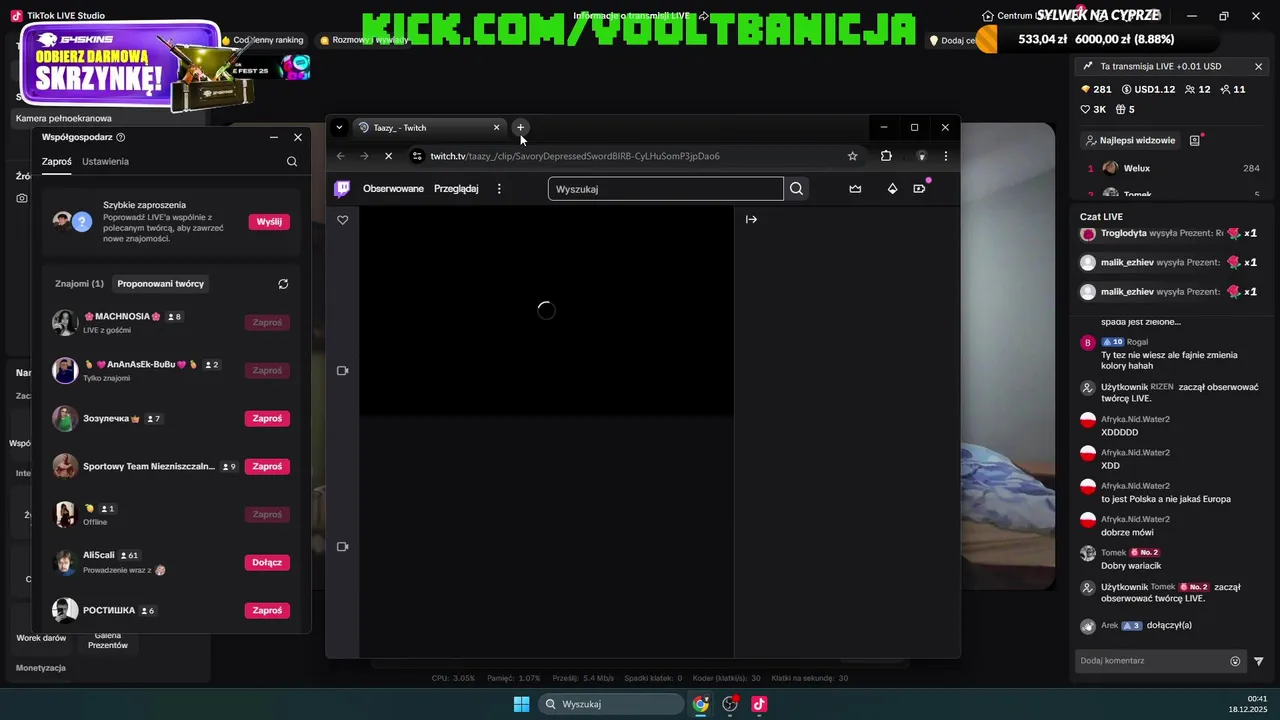Click the Rogal chat username

tap(1137, 342)
